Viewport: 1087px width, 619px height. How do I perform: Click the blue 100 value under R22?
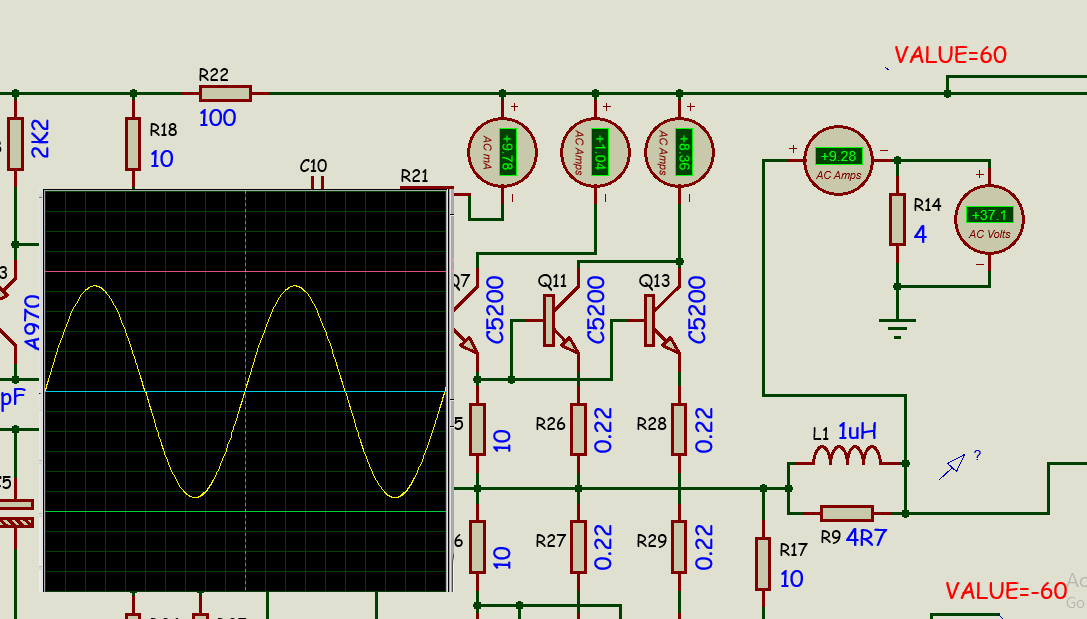pyautogui.click(x=217, y=118)
